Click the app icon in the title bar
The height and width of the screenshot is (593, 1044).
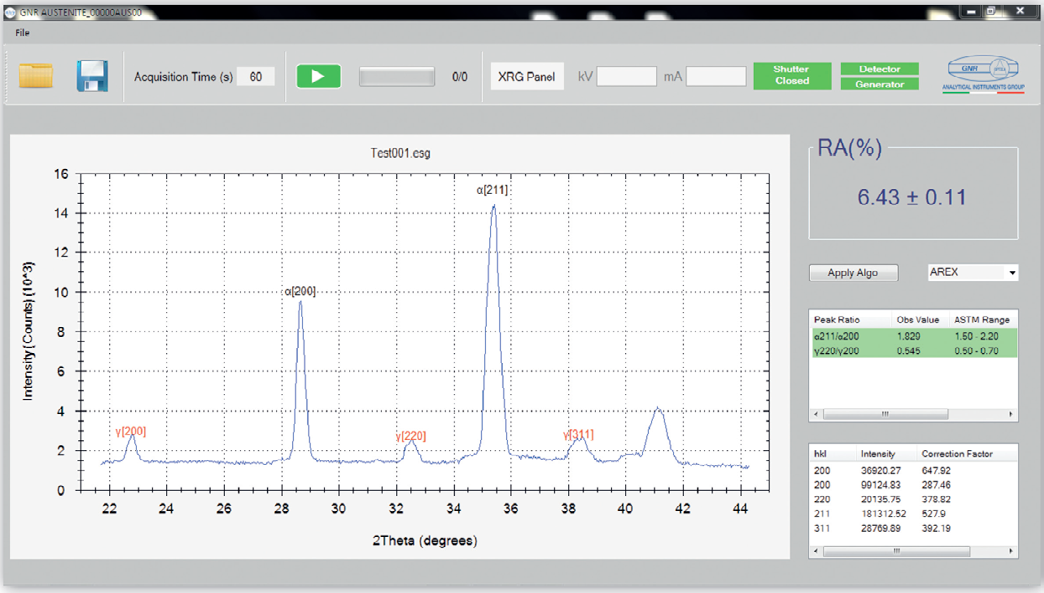tap(10, 11)
